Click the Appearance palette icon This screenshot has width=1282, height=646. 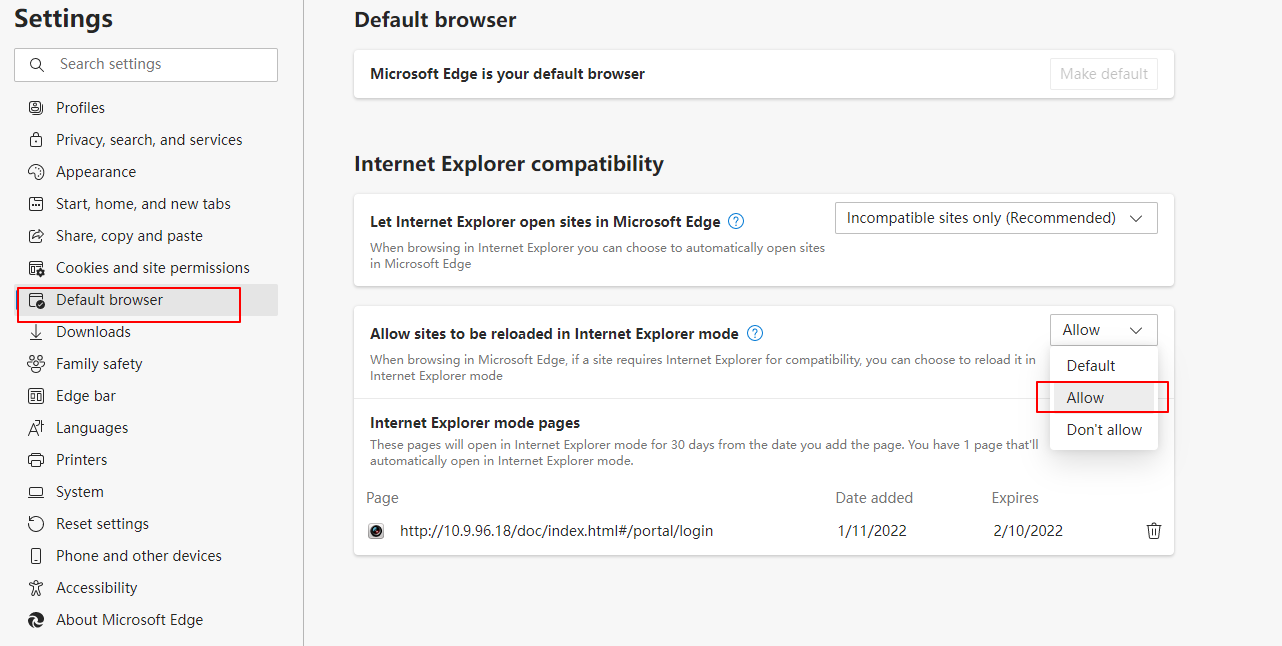coord(36,172)
